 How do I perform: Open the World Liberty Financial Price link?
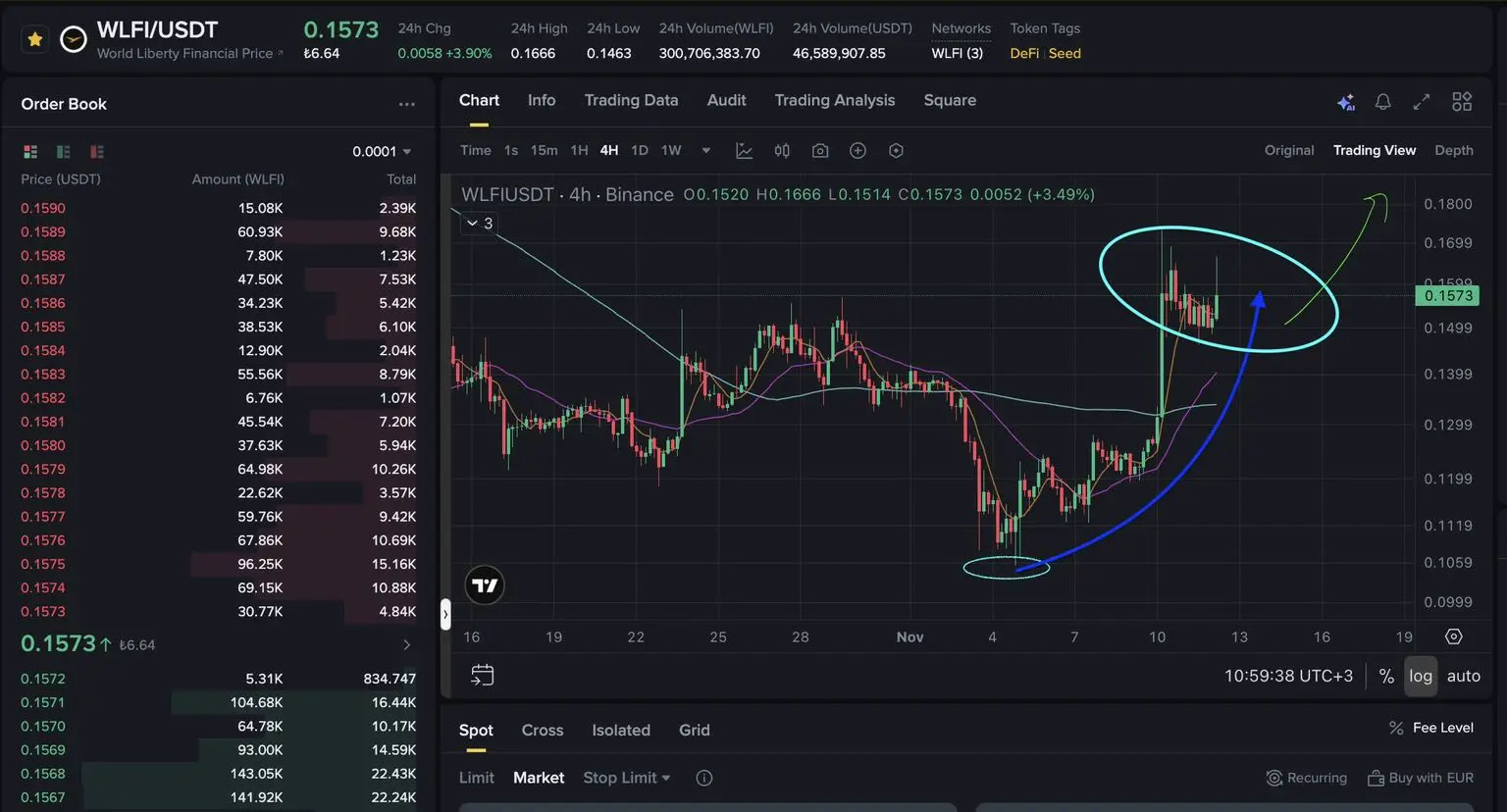tap(190, 53)
